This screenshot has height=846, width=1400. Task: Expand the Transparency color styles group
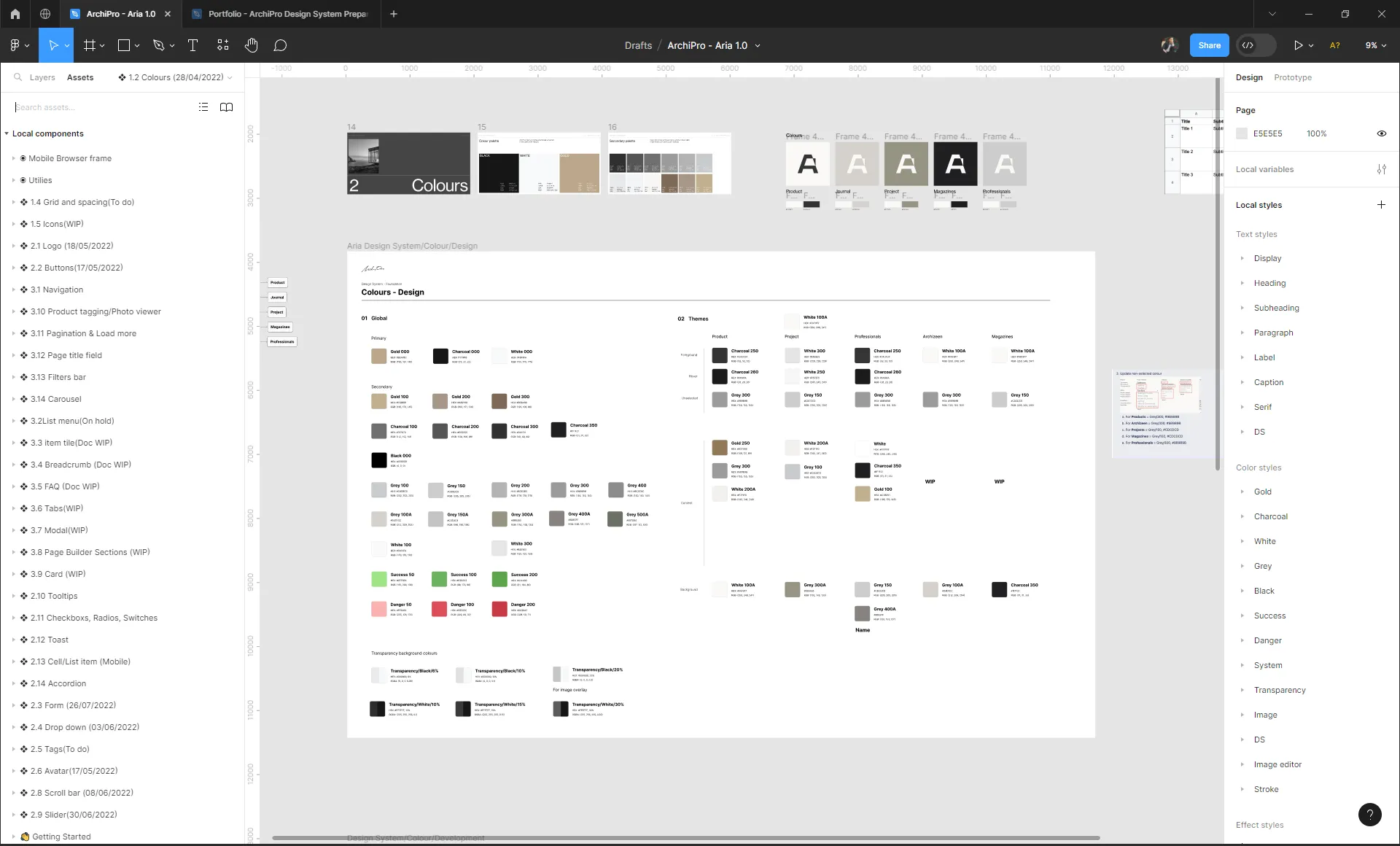tap(1242, 690)
